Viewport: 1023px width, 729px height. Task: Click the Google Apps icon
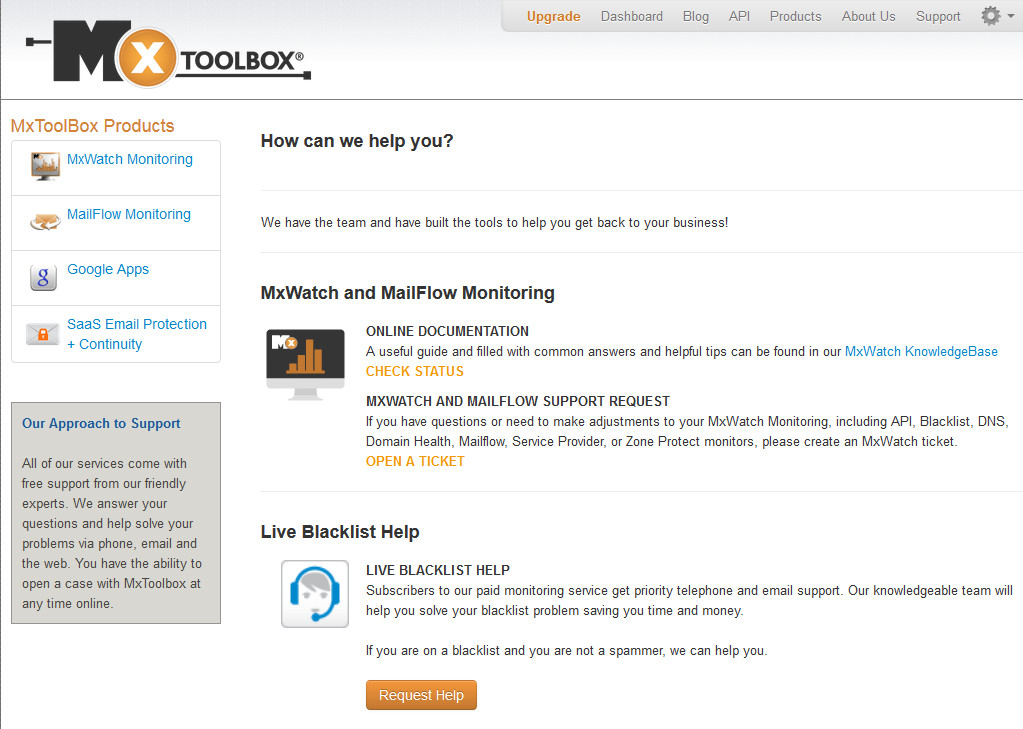click(x=42, y=276)
